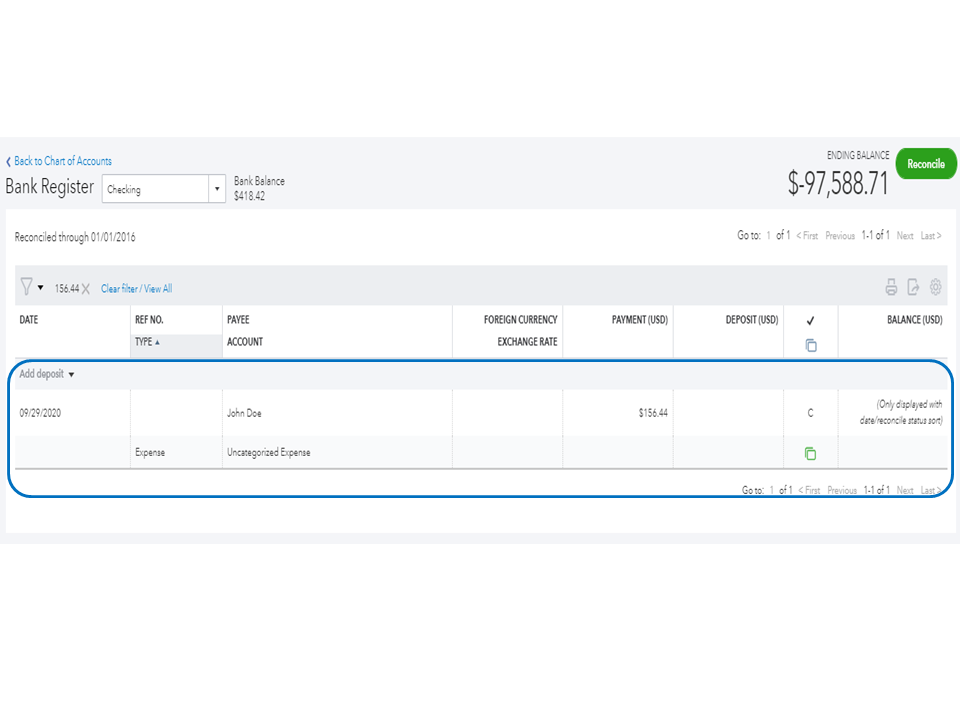Click the green Reconcile button
Screen dimensions: 960x720
(925, 164)
